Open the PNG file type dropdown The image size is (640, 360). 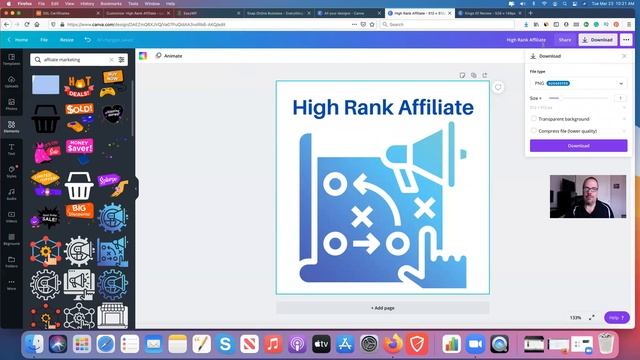[x=578, y=83]
